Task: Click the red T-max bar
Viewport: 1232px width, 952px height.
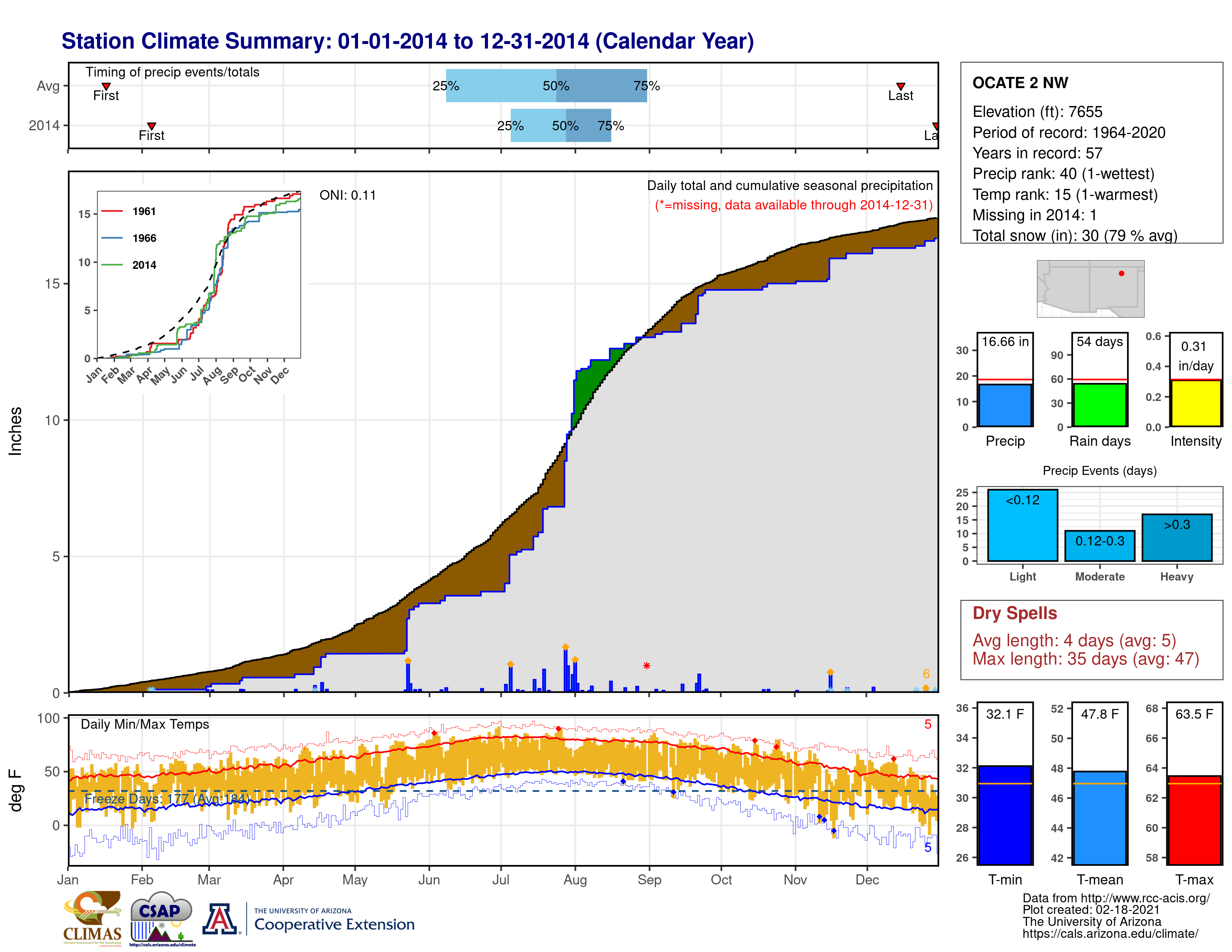Action: [1195, 820]
